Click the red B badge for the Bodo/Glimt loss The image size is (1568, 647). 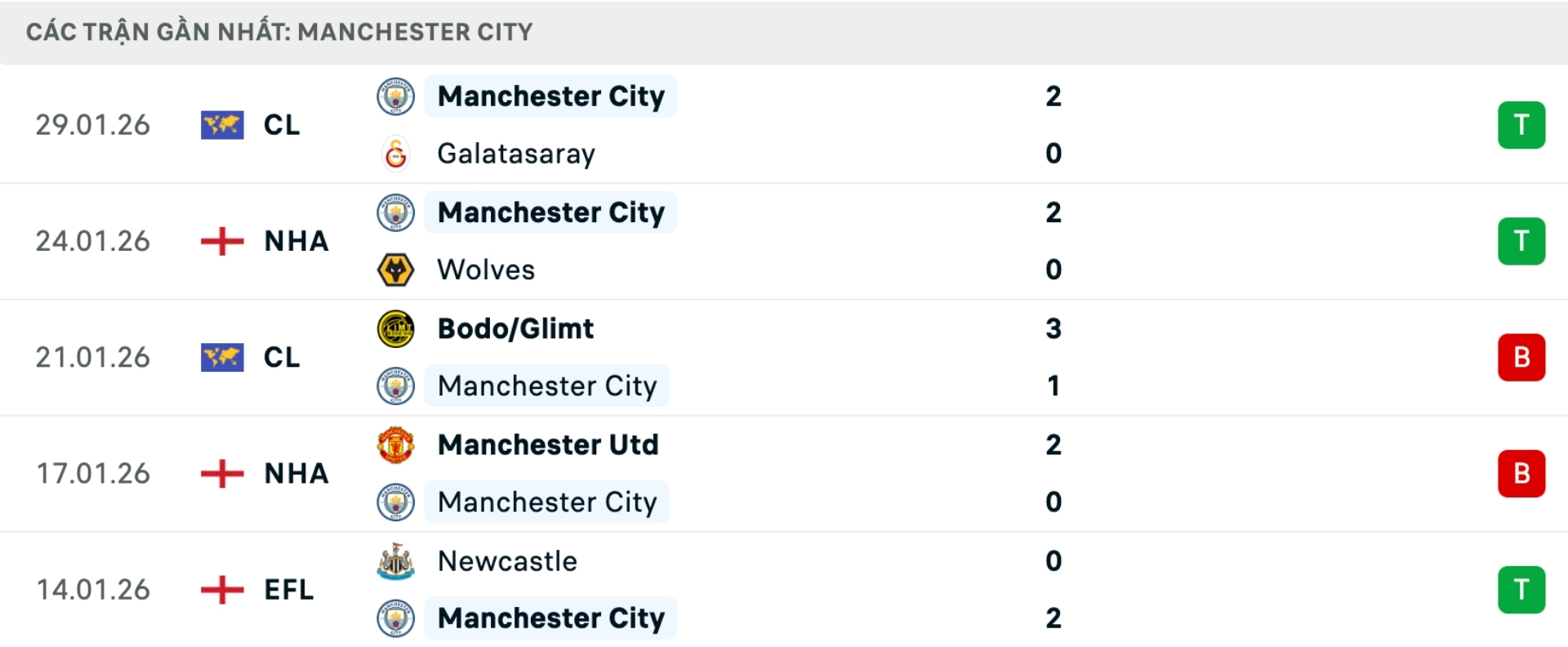tap(1521, 357)
